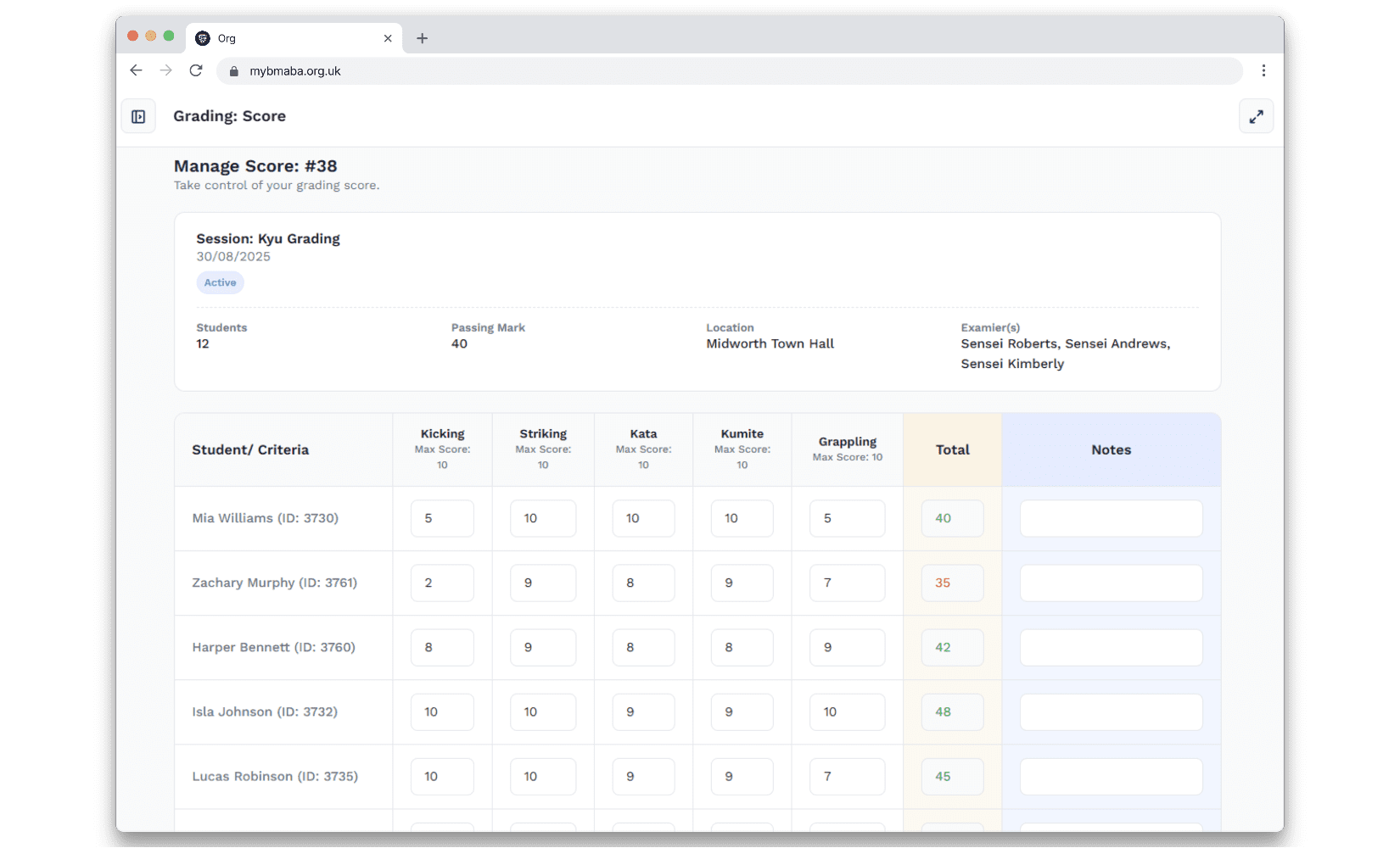1400x848 pixels.
Task: Click the browser forward arrow
Action: point(165,70)
